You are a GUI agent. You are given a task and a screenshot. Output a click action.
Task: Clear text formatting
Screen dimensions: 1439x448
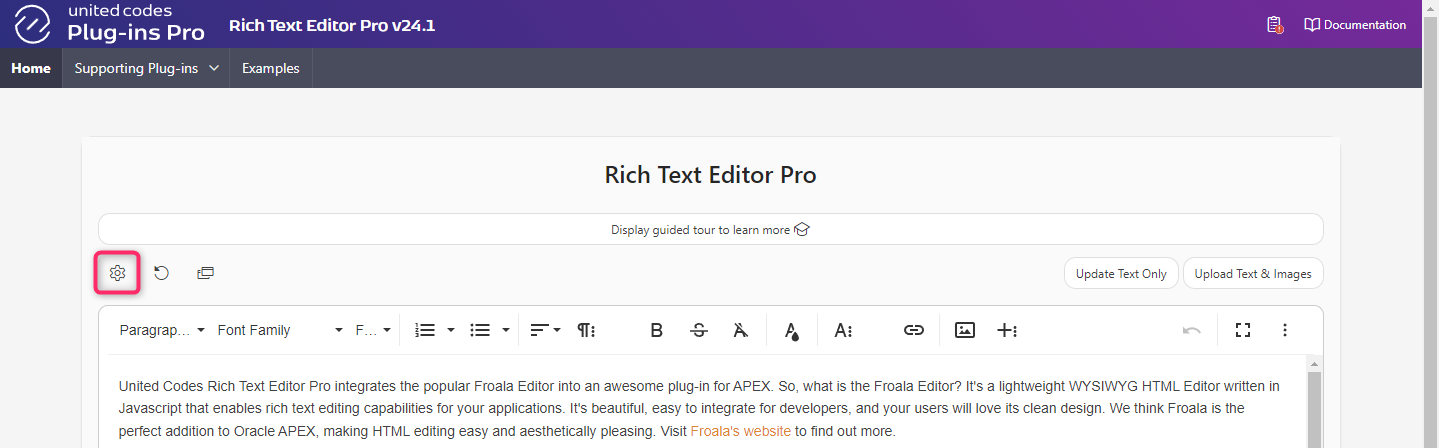(x=739, y=330)
